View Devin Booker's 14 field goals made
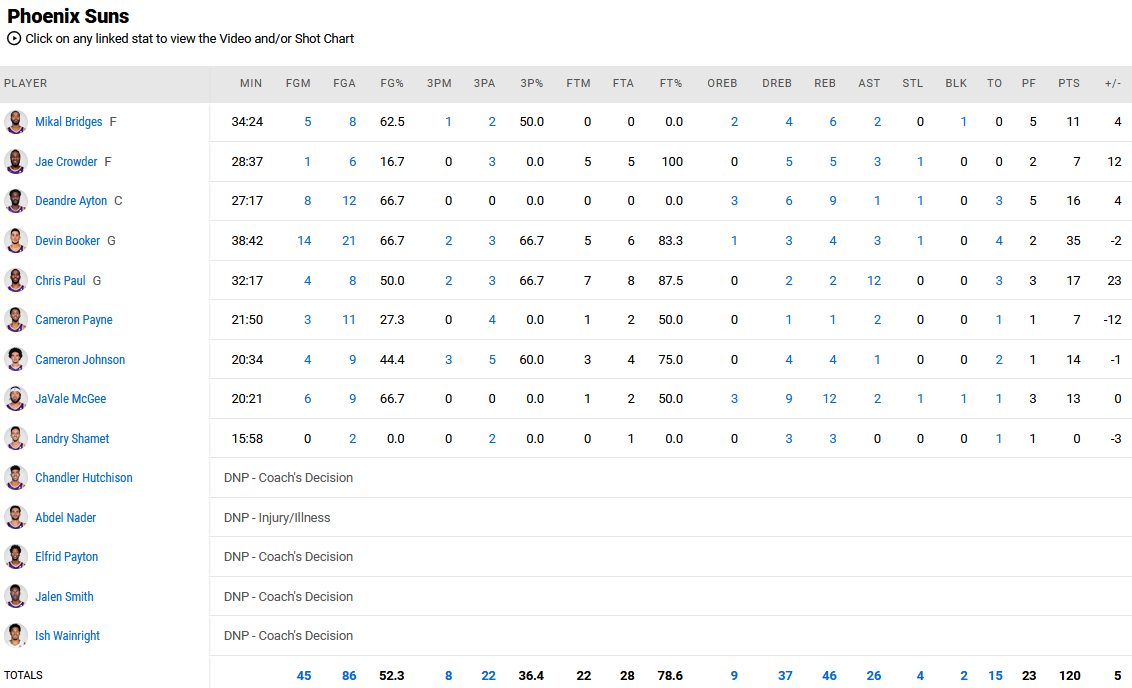1132x688 pixels. 304,241
